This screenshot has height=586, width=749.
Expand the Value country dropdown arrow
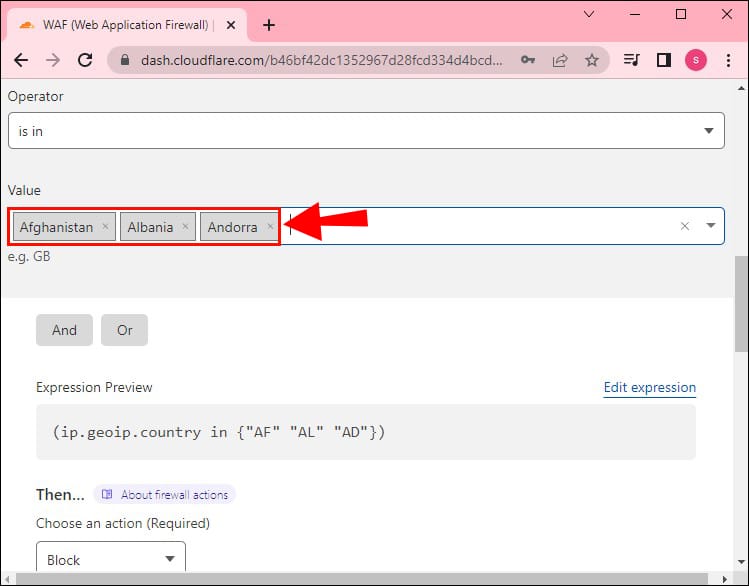(711, 226)
